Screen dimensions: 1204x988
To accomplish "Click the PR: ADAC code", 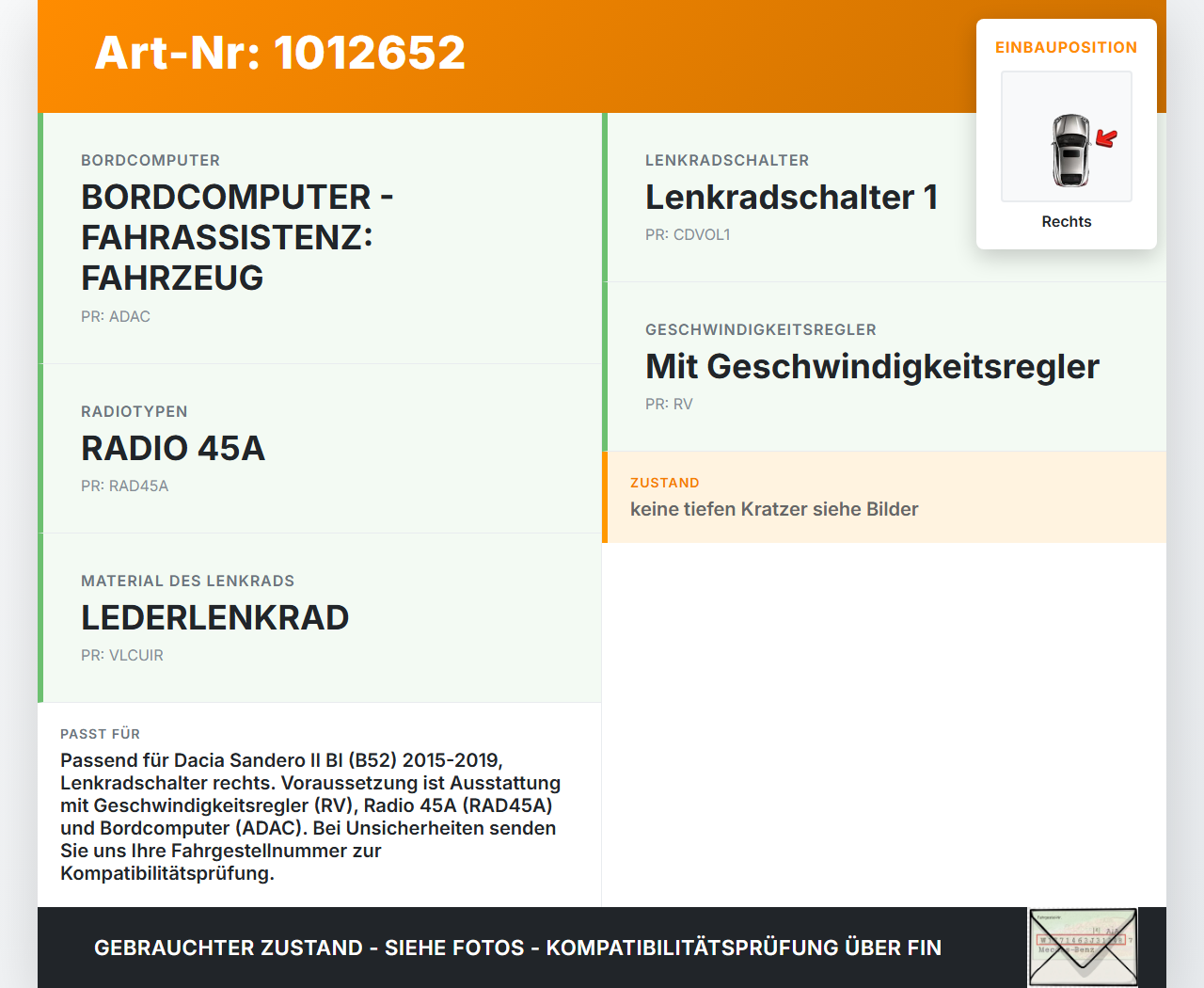I will (116, 317).
